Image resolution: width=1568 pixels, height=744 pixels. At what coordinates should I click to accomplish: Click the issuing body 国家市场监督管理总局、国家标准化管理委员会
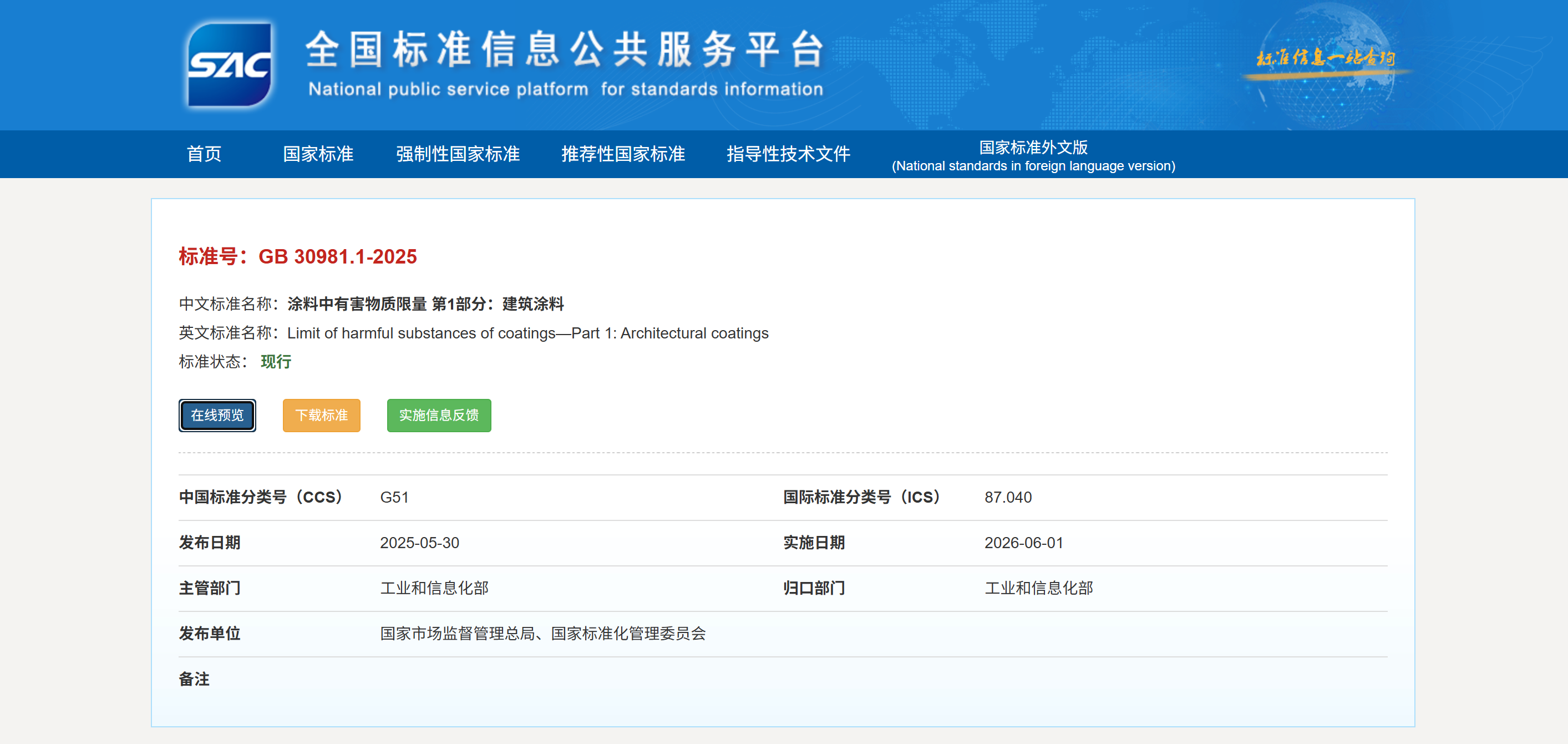click(543, 634)
